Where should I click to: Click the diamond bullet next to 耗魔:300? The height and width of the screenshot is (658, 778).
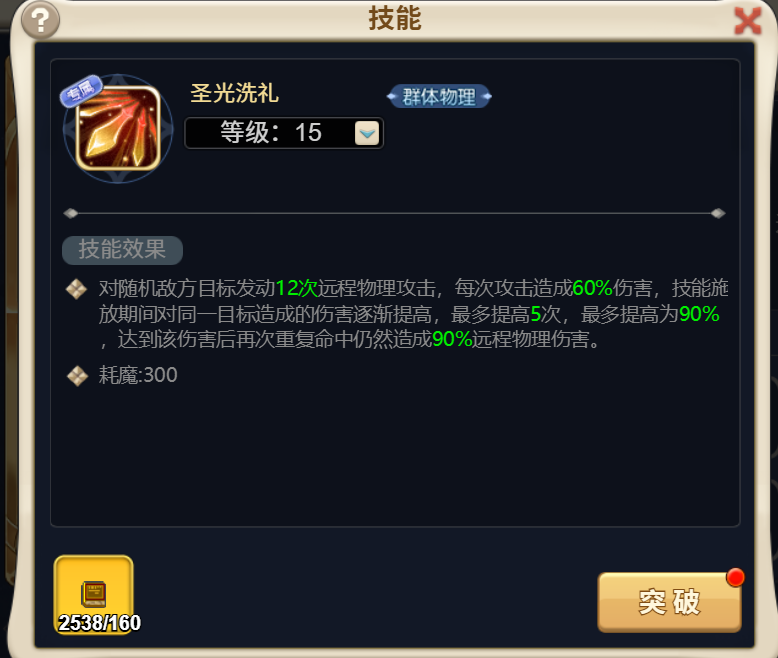tap(77, 376)
